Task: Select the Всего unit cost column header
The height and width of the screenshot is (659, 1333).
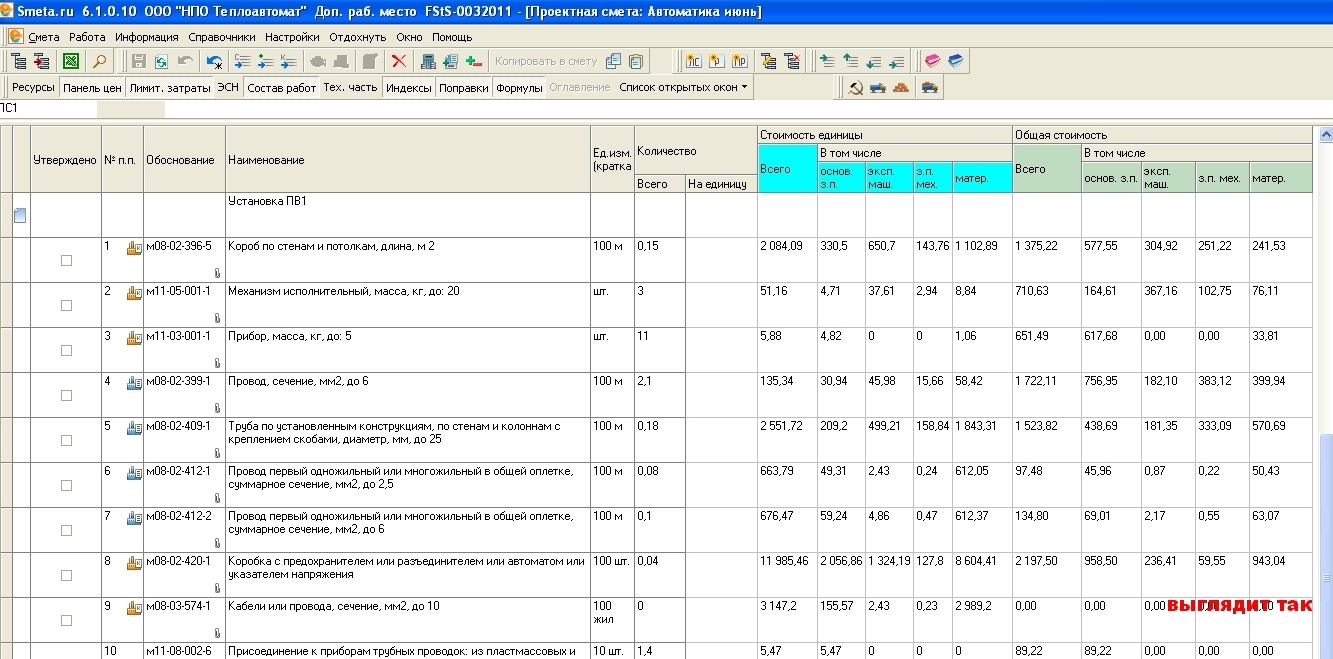Action: pyautogui.click(x=787, y=169)
